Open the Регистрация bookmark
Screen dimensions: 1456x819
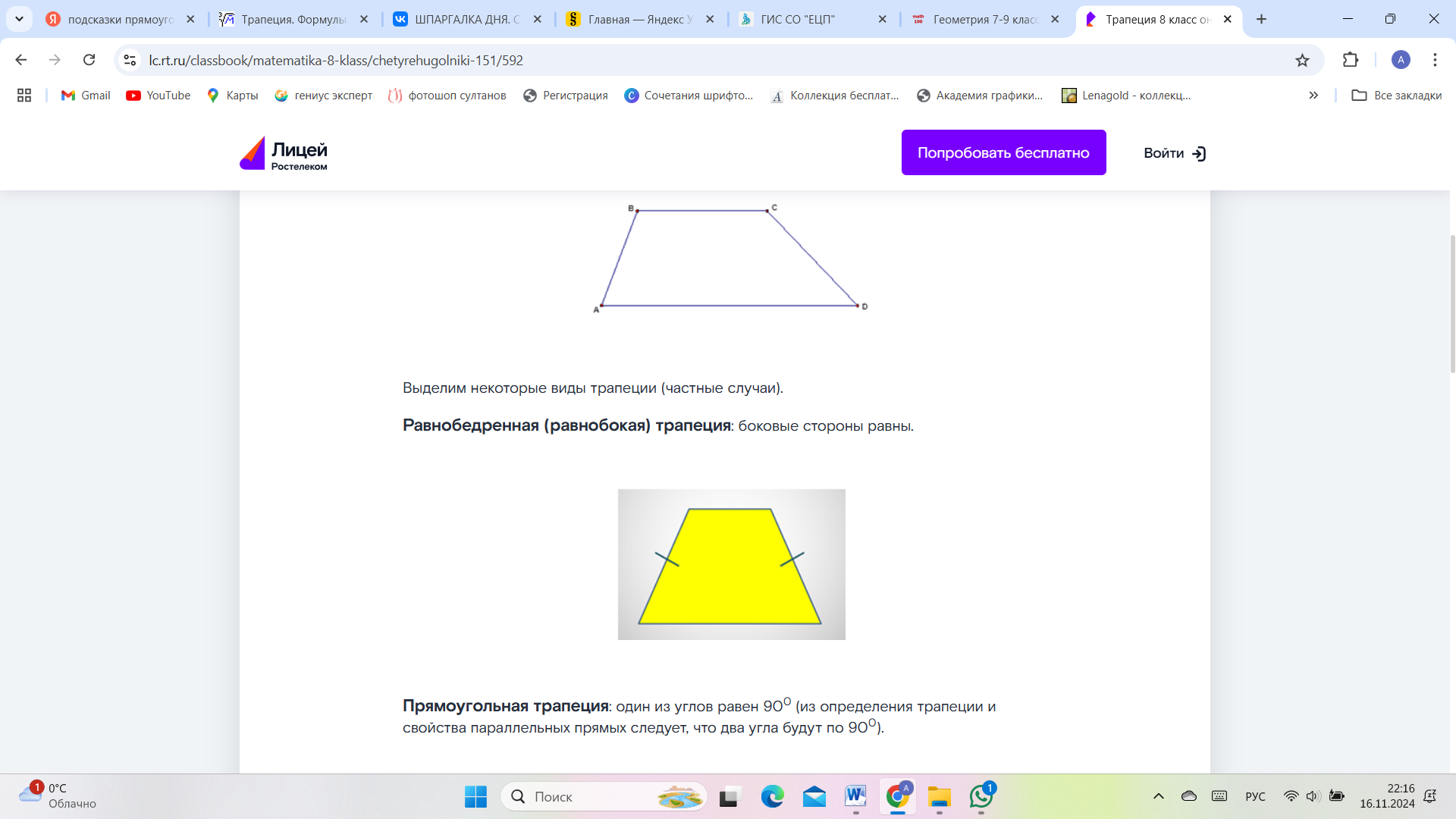click(566, 96)
